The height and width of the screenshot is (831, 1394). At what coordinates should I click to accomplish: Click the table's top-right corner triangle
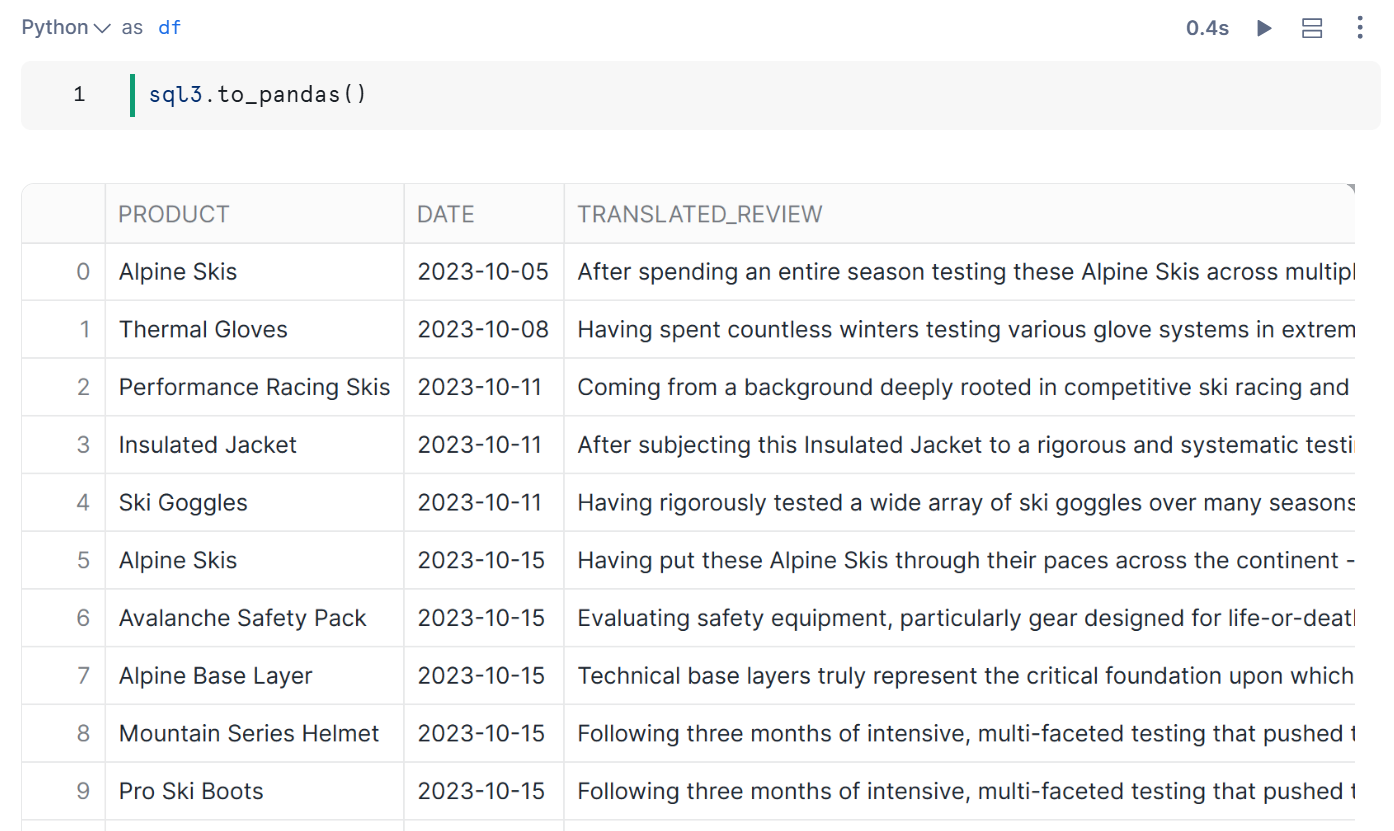click(x=1350, y=188)
